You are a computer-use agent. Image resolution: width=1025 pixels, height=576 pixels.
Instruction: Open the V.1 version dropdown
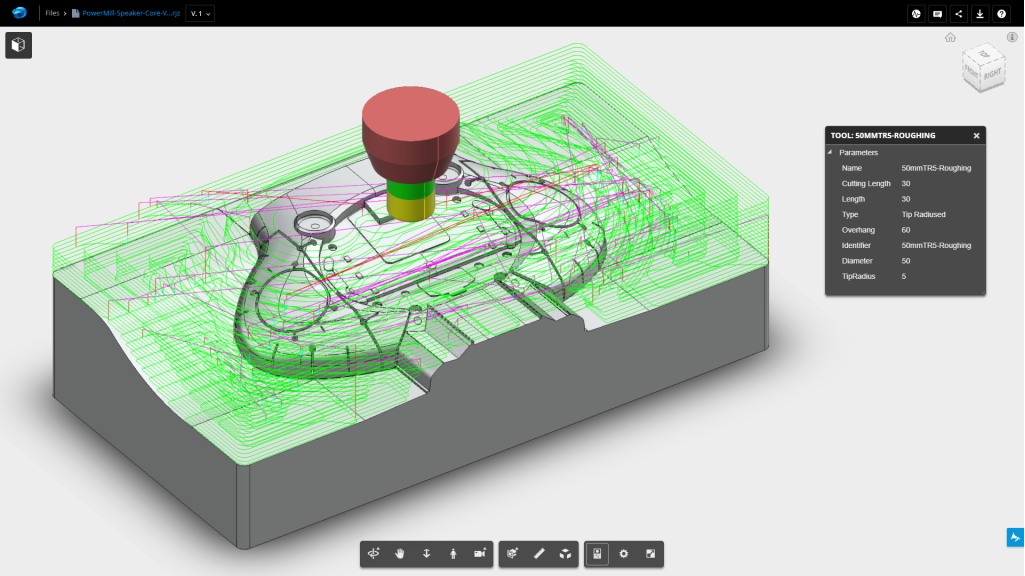pyautogui.click(x=200, y=14)
